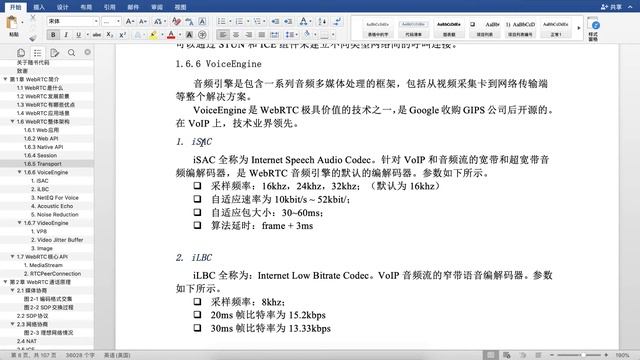Open search pane in sidebar

[71, 53]
